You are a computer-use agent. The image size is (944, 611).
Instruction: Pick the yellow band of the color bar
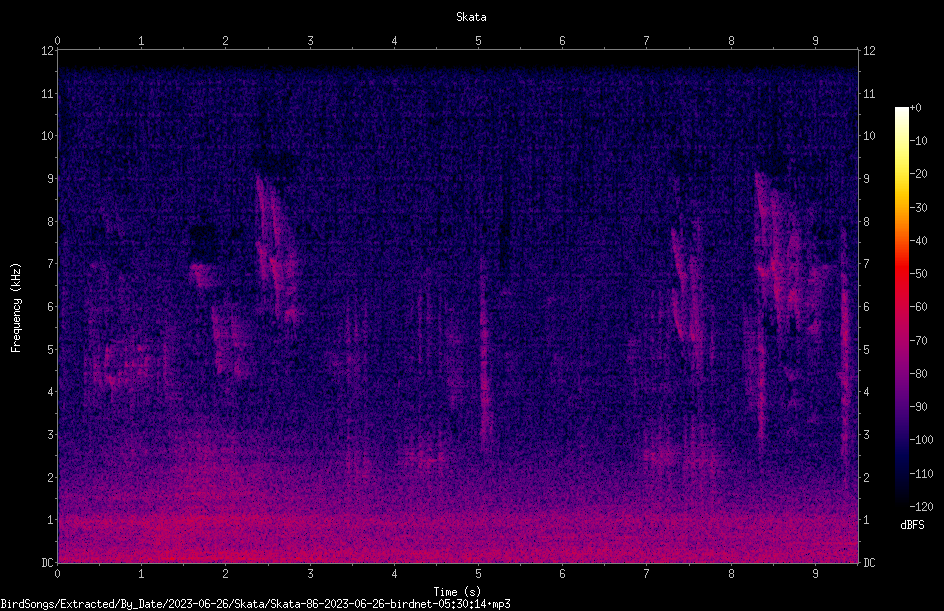tap(902, 175)
